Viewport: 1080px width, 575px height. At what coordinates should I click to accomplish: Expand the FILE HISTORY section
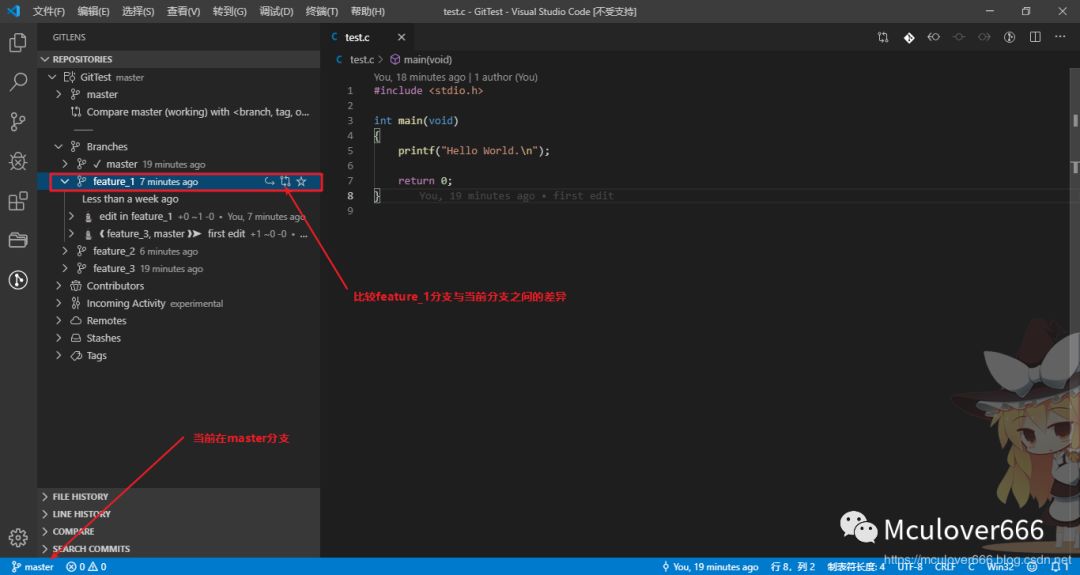pyautogui.click(x=178, y=496)
